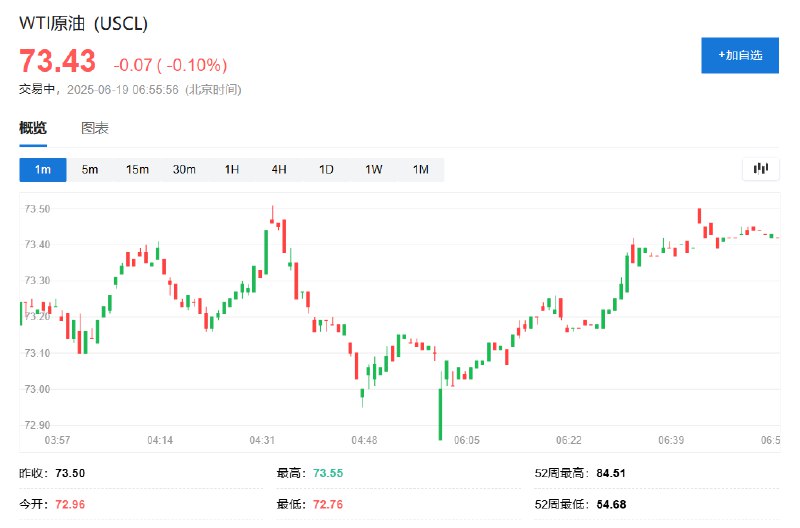The image size is (800, 528).
Task: Click the 06:05 time axis label
Action: (467, 440)
